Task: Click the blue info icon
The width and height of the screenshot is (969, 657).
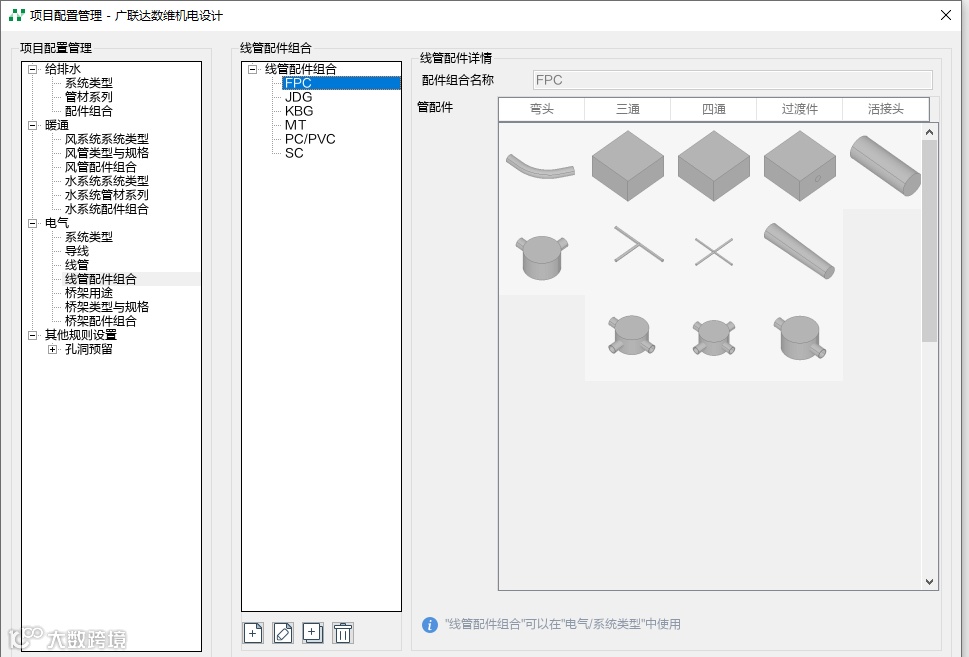Action: click(429, 625)
